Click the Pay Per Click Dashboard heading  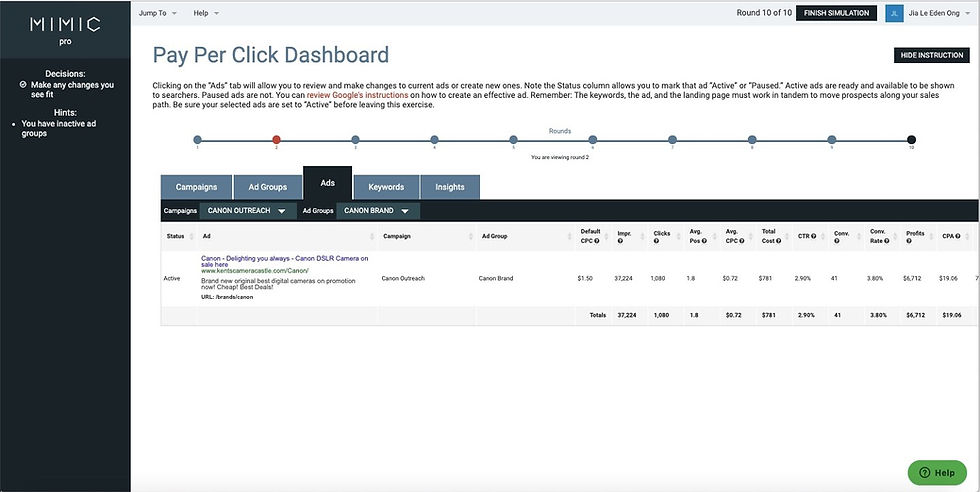[271, 55]
